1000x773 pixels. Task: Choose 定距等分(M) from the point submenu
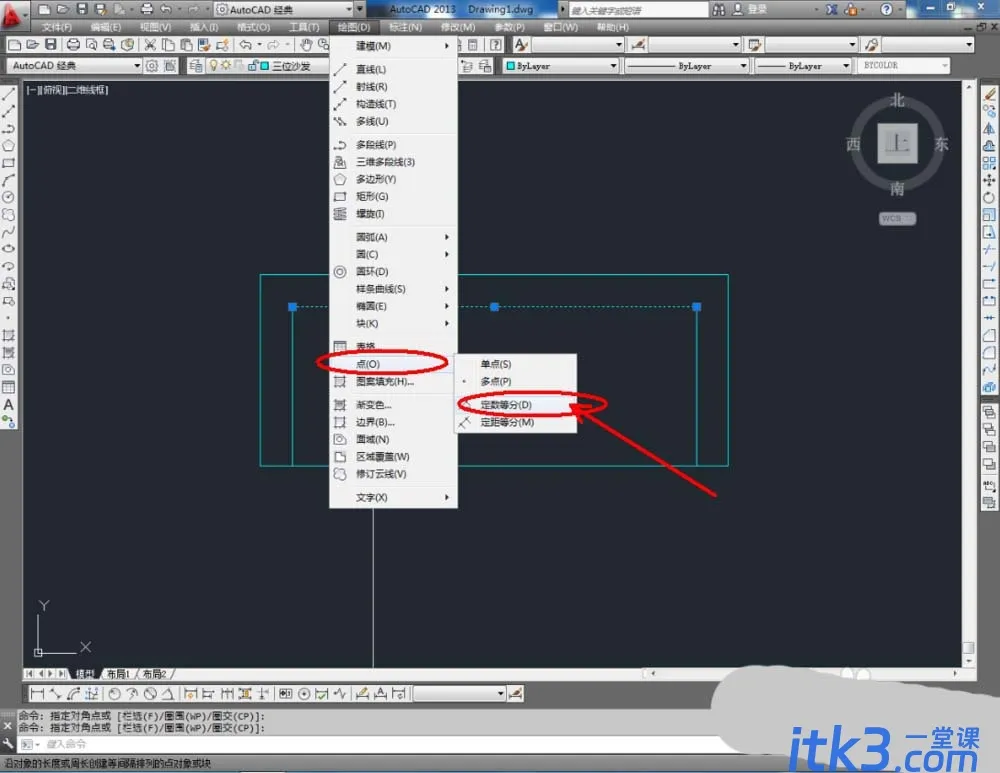515,422
